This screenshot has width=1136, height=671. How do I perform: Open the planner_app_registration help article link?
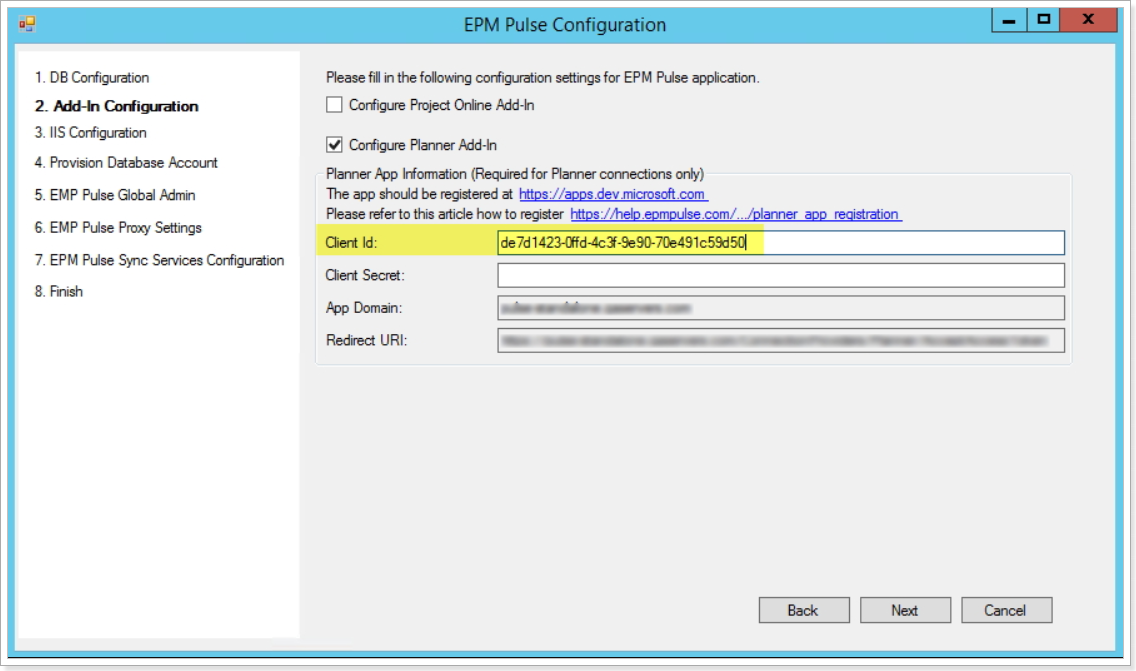pos(735,214)
